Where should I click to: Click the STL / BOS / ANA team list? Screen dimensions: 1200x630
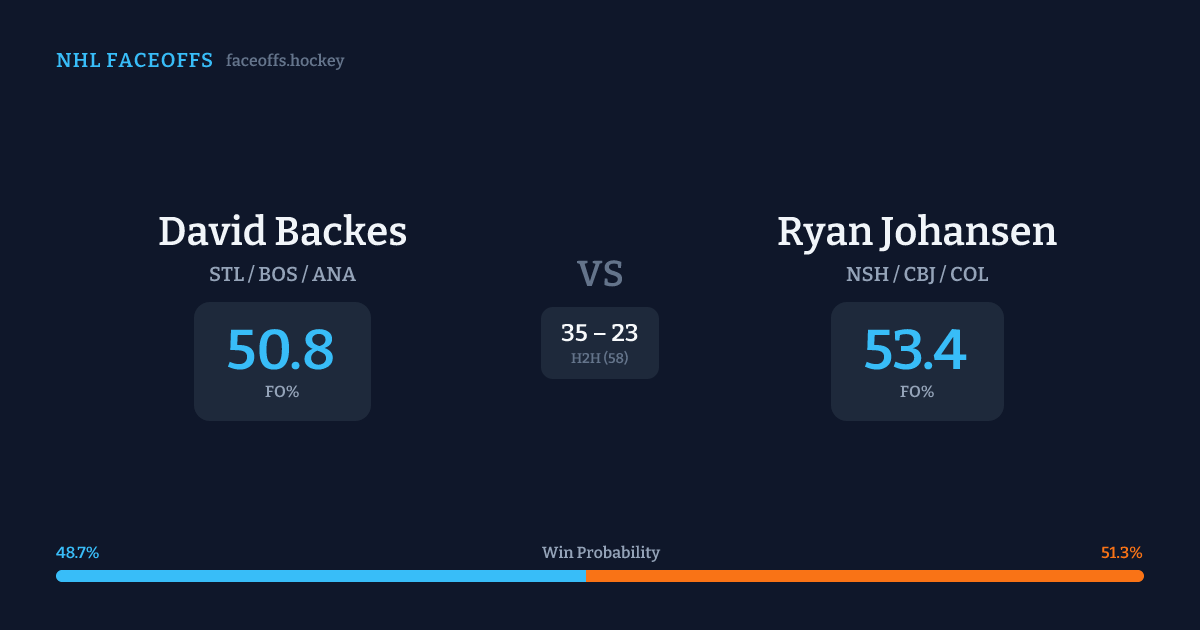coord(282,274)
